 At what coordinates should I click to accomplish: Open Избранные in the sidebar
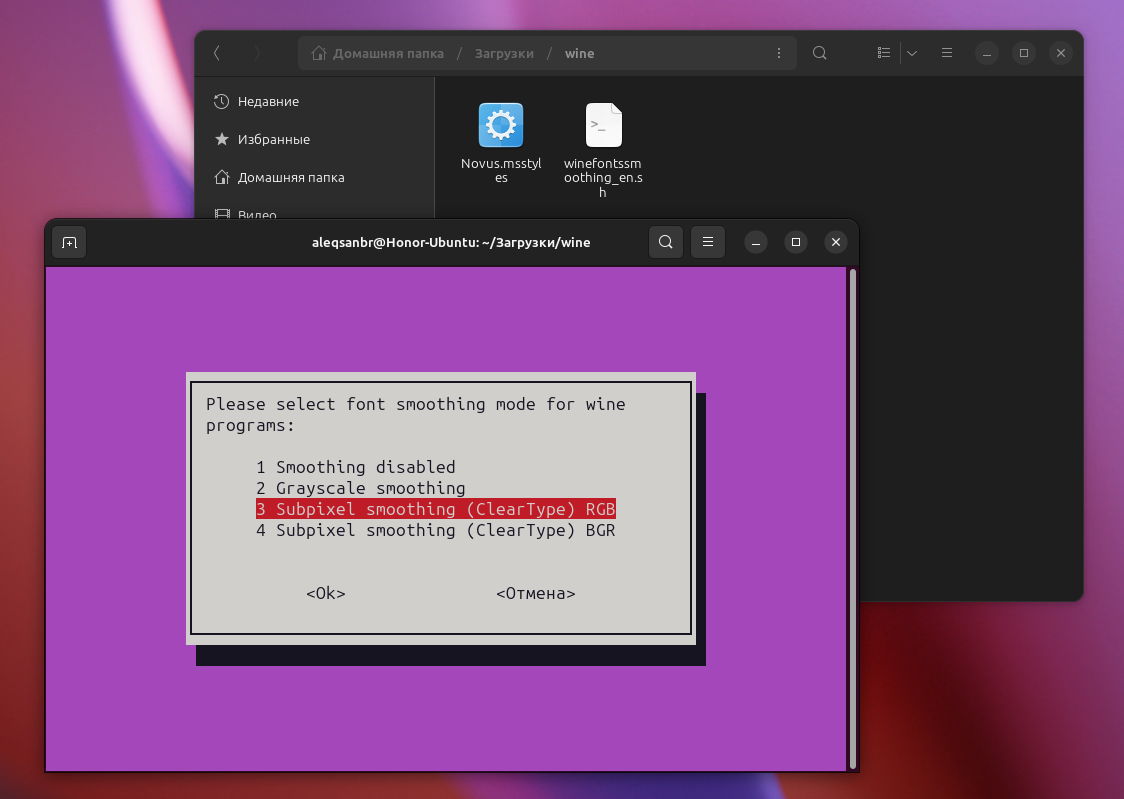pyautogui.click(x=273, y=139)
